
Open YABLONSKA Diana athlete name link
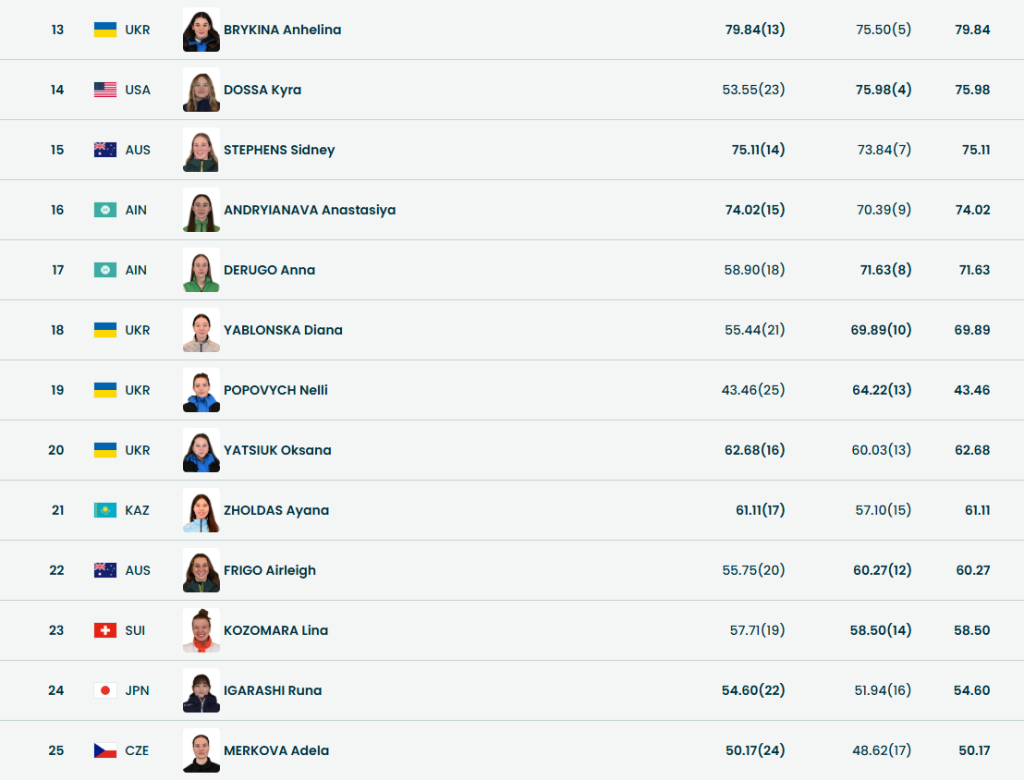(283, 330)
